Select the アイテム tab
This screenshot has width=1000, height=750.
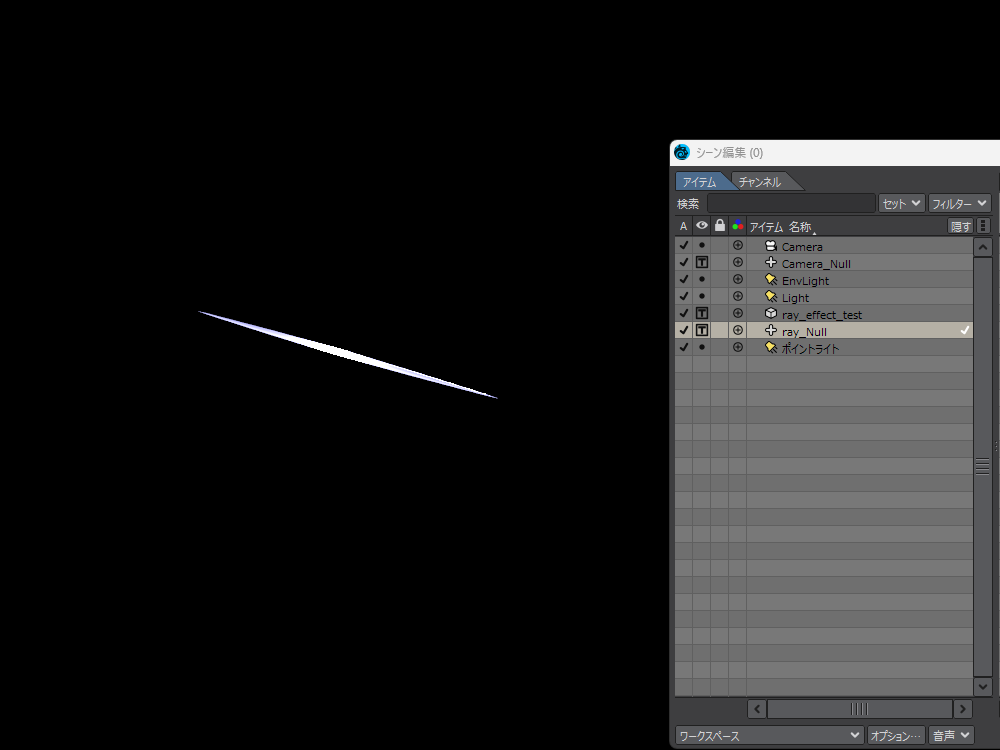[700, 182]
